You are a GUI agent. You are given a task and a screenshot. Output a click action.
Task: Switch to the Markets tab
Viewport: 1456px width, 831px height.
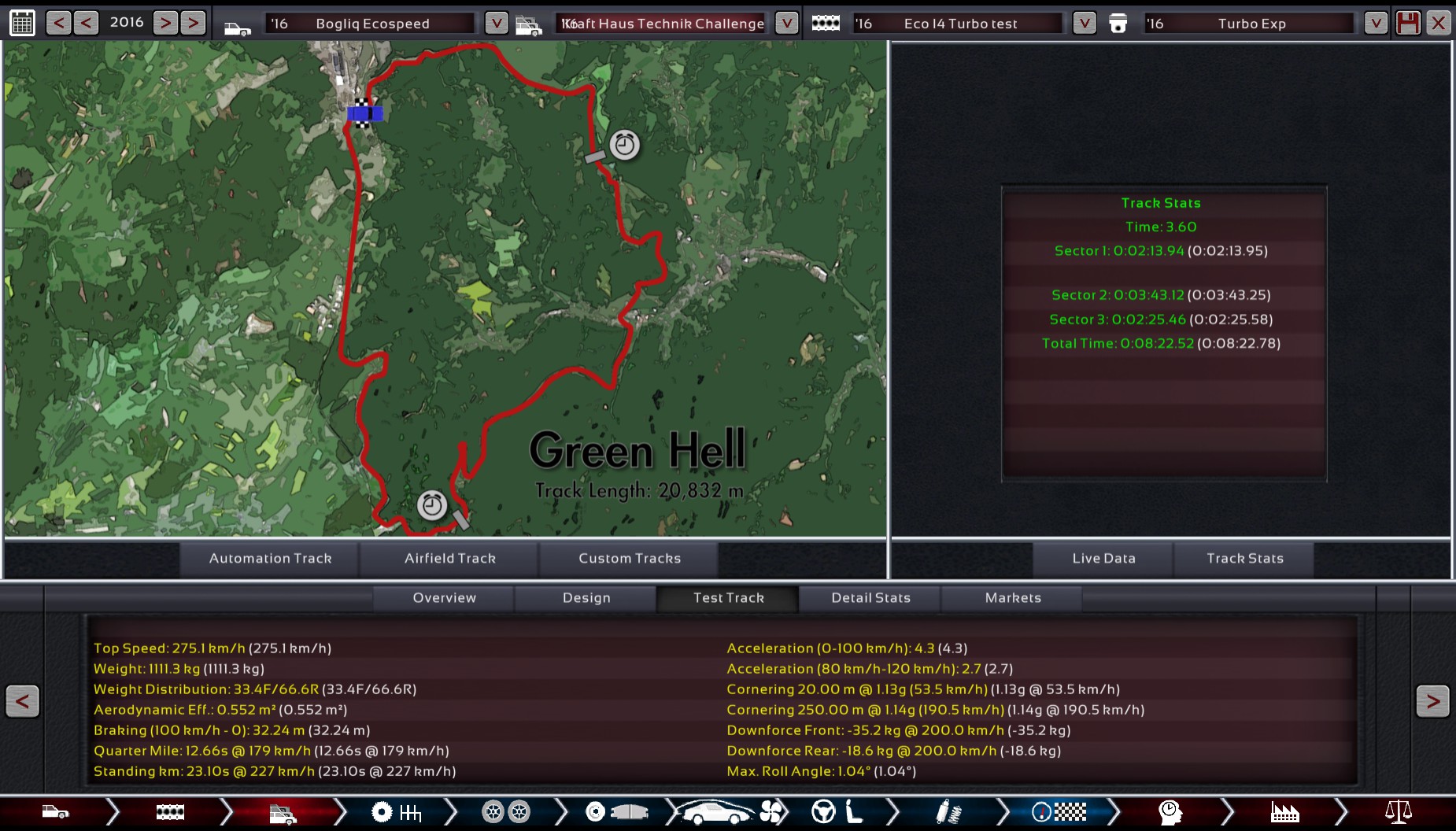(1013, 598)
